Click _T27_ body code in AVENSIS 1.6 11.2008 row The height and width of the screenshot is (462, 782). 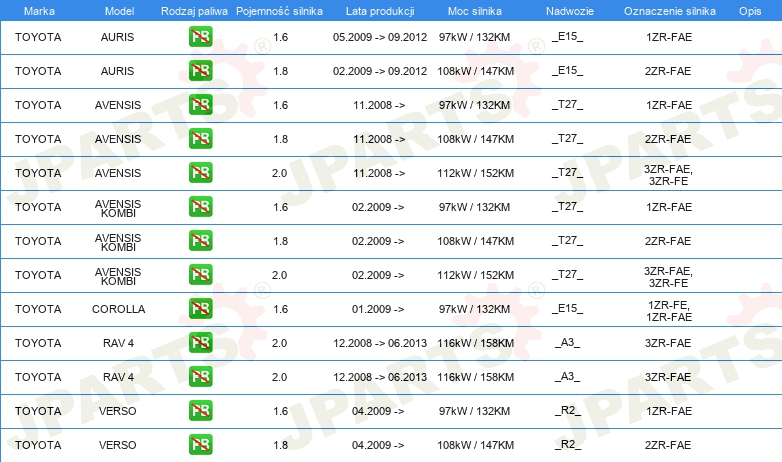(568, 105)
